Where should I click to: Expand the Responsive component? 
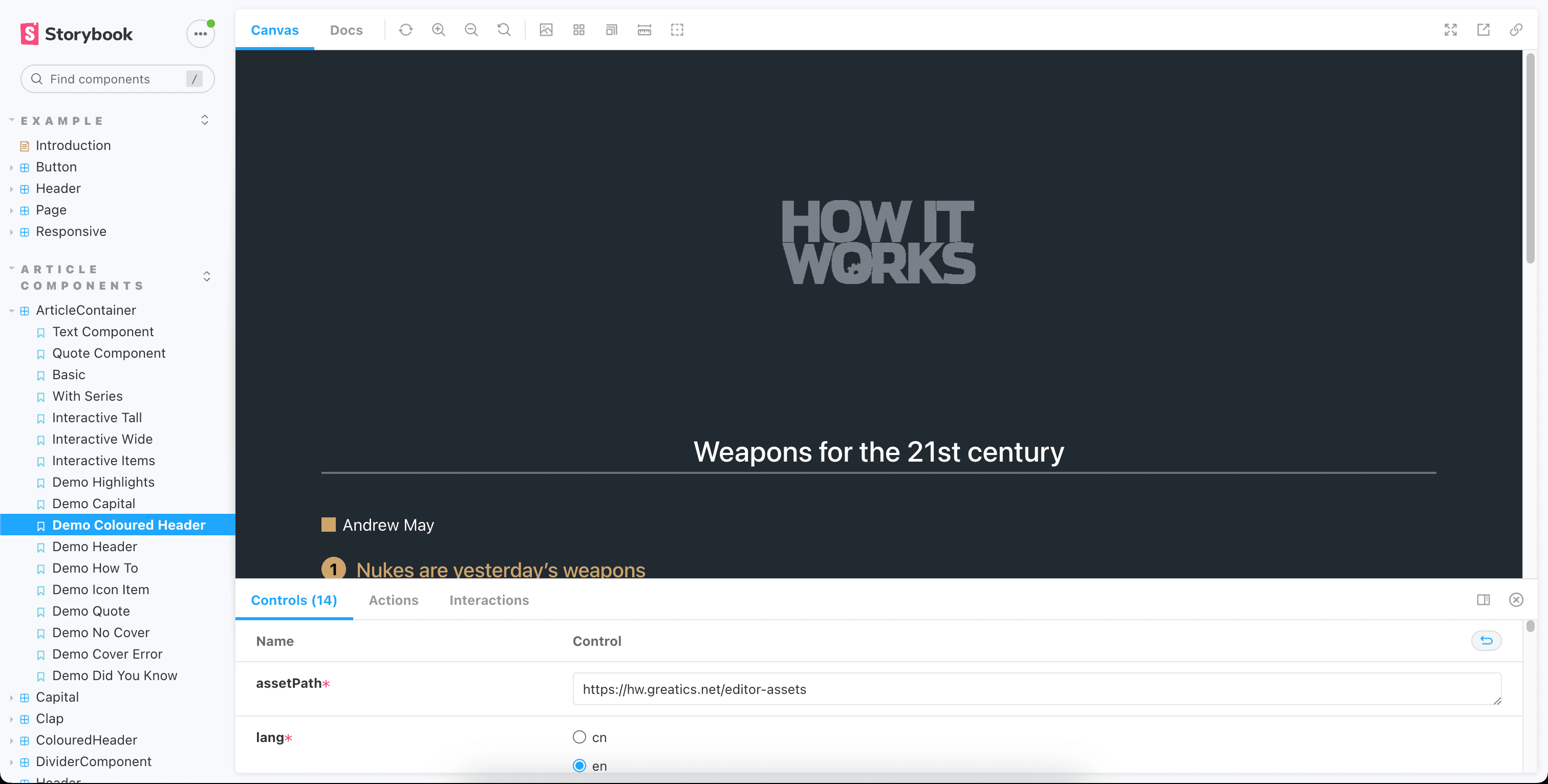click(71, 232)
